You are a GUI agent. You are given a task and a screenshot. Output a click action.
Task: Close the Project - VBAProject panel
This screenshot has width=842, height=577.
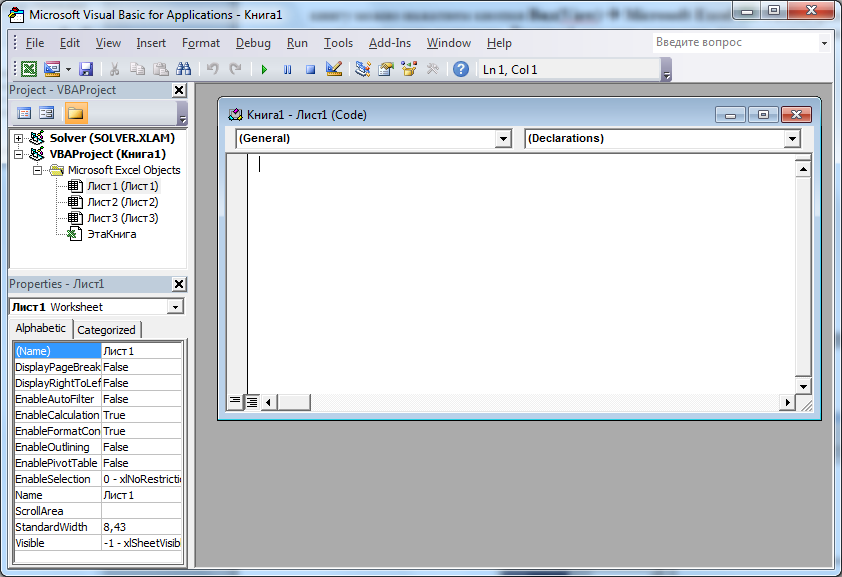[179, 90]
